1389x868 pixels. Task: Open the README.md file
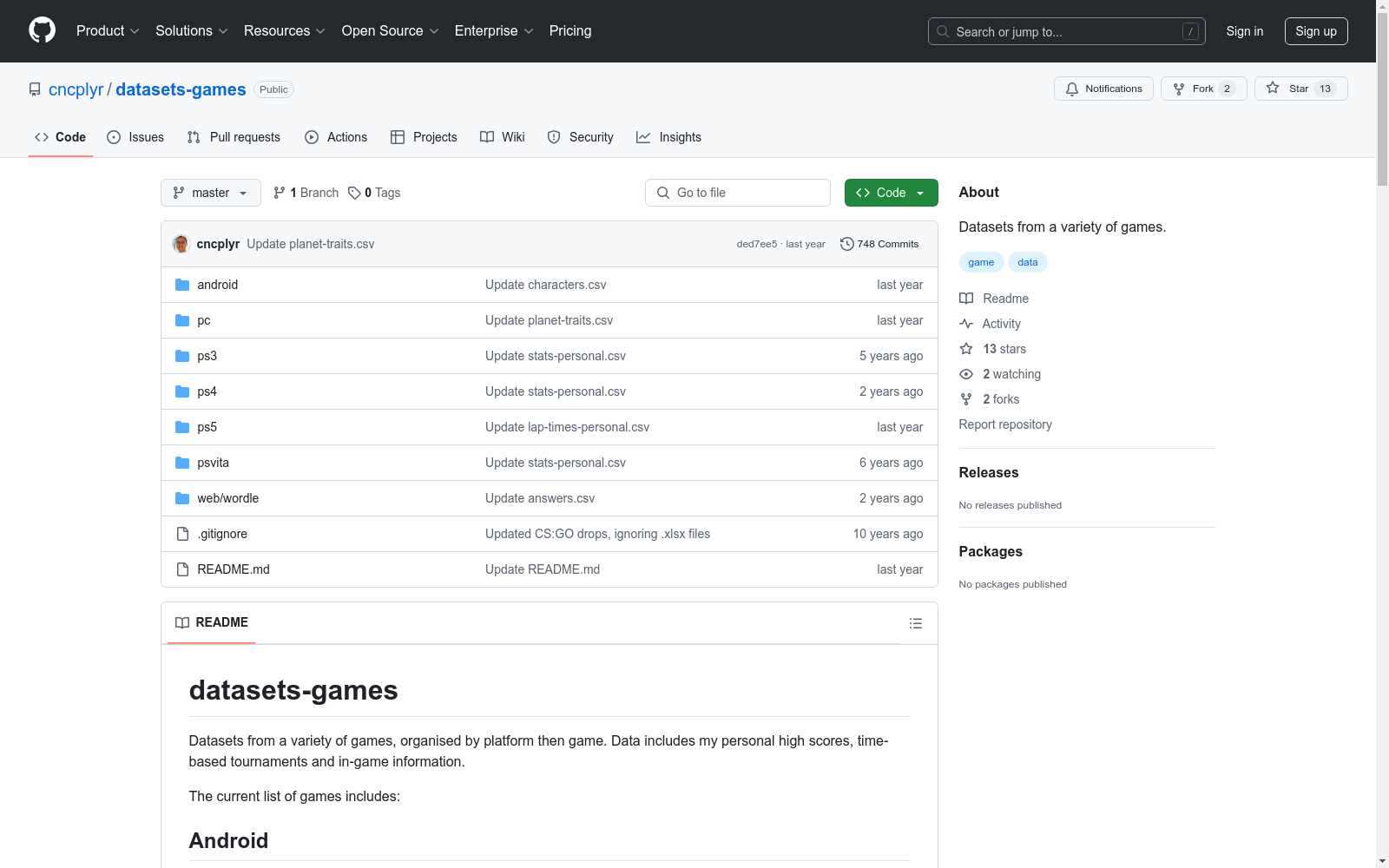tap(234, 569)
